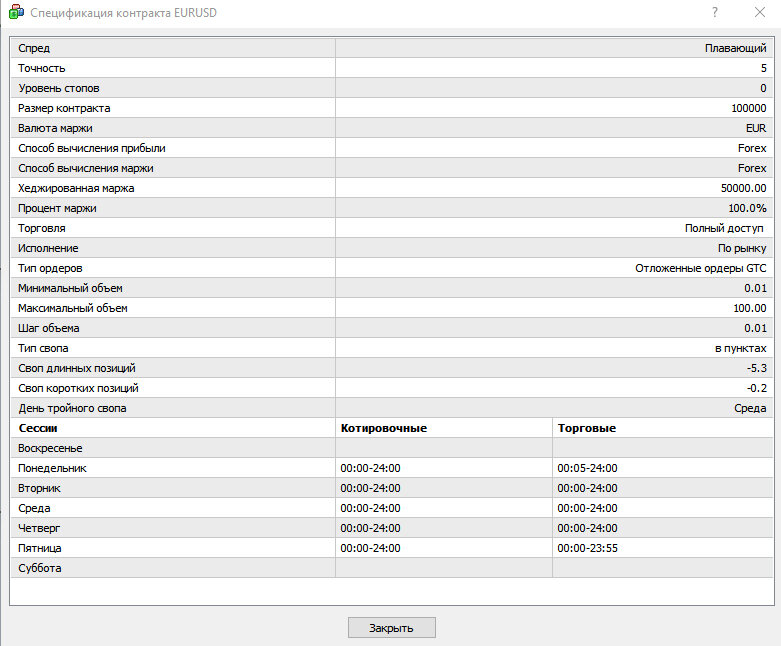
Task: Select the Среда triple swap day value
Action: coord(750,408)
